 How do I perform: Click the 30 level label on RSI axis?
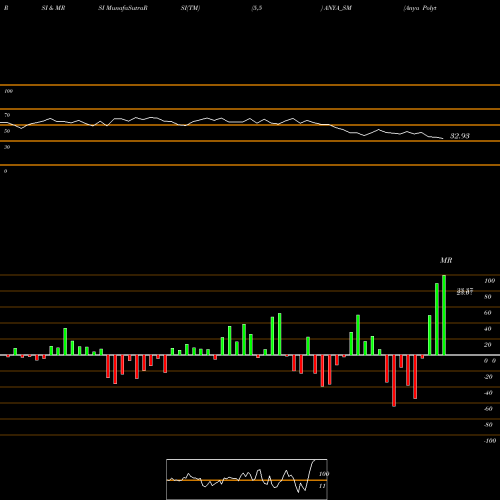click(7, 147)
